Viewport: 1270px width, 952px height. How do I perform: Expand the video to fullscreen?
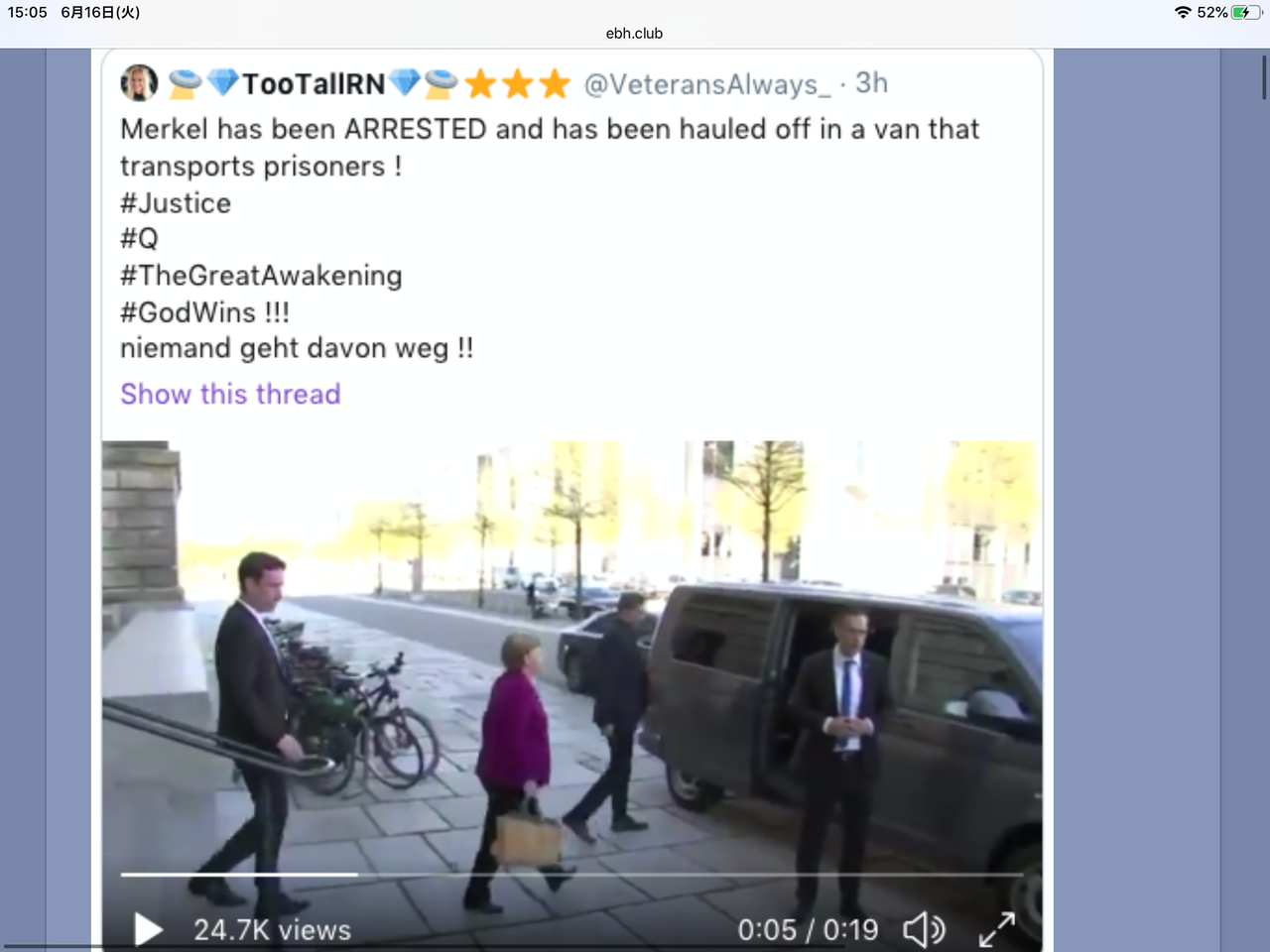[x=997, y=929]
